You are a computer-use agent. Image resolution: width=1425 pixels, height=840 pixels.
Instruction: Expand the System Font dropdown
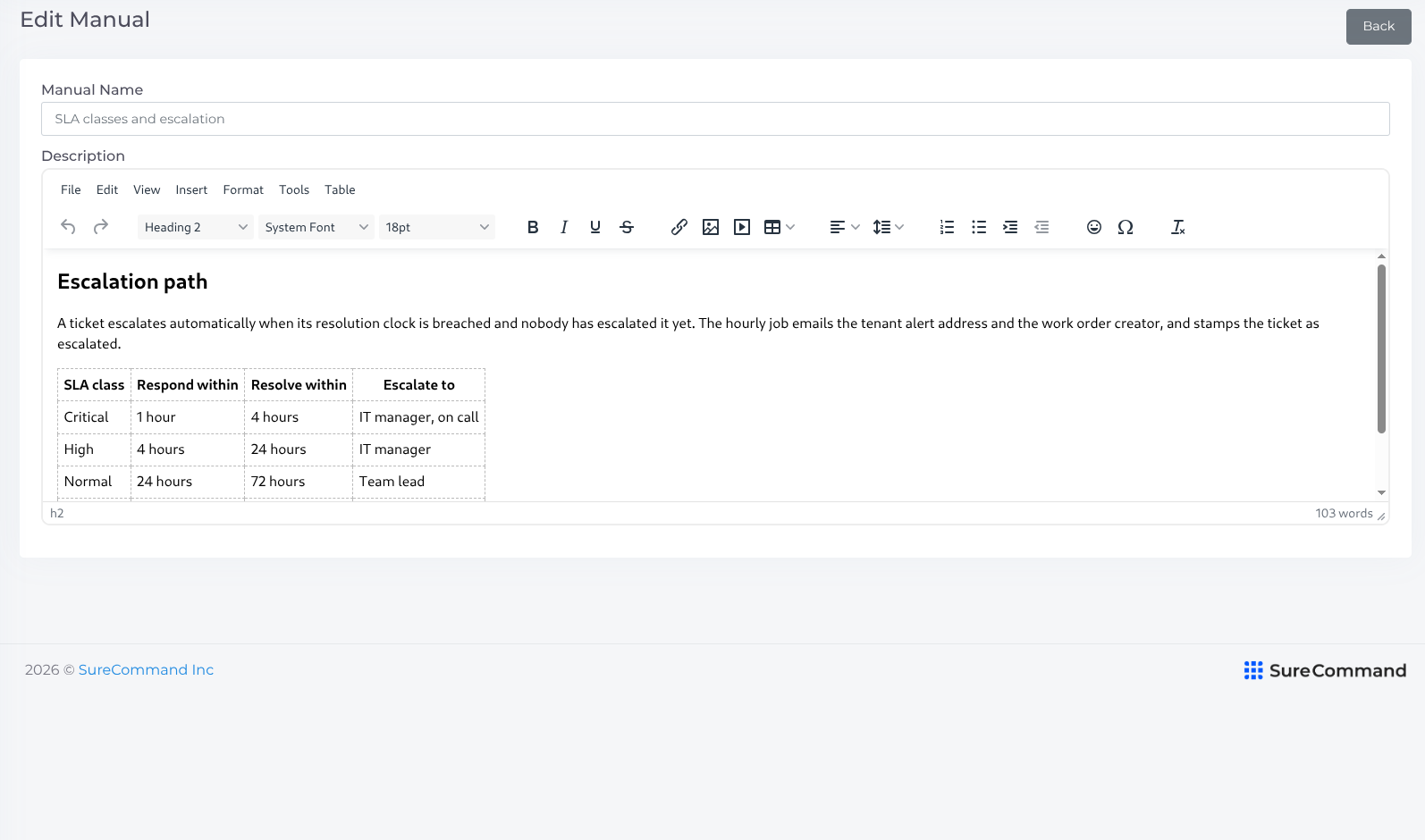click(316, 227)
